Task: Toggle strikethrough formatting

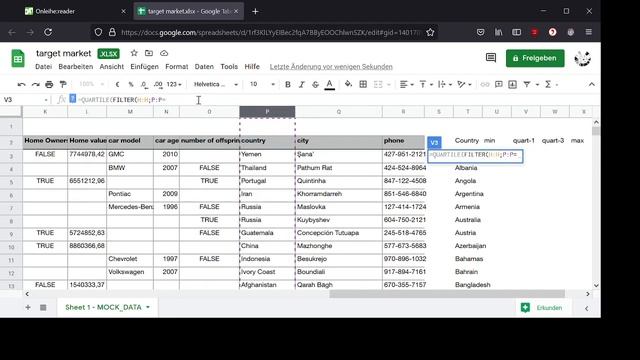Action: click(315, 84)
